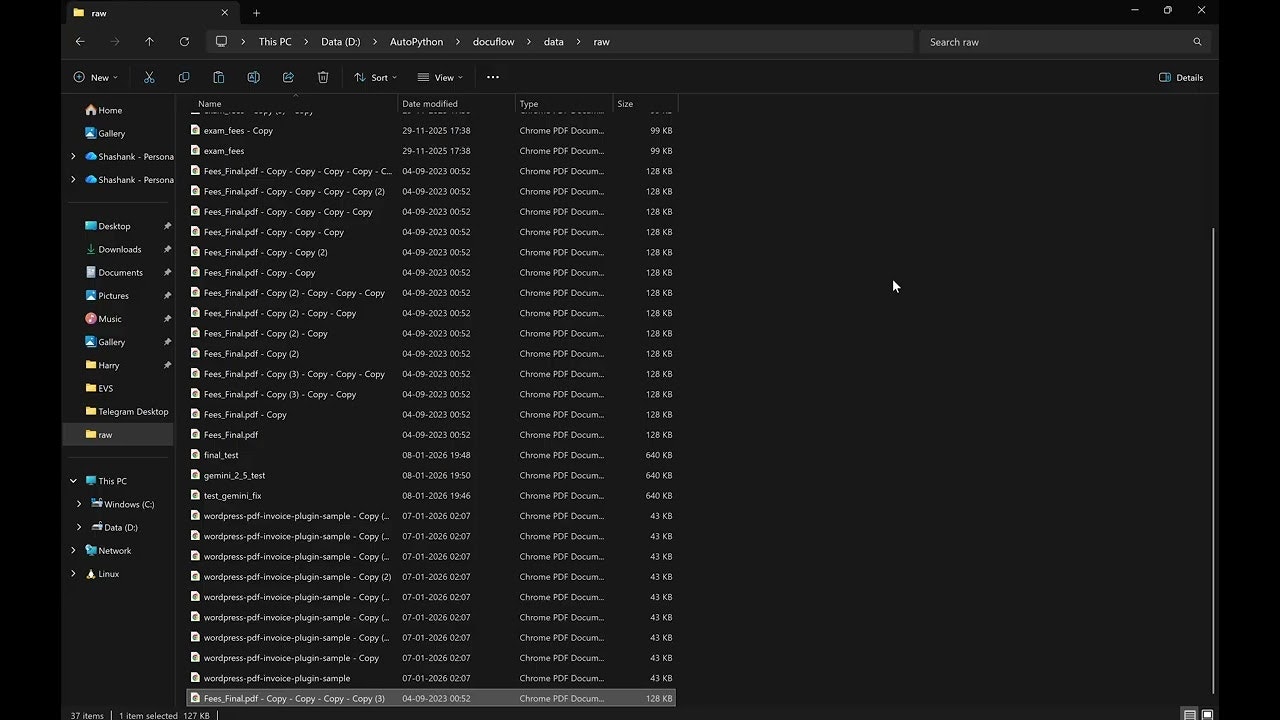This screenshot has height=720, width=1280.
Task: Add a new tab with plus button
Action: coord(256,13)
